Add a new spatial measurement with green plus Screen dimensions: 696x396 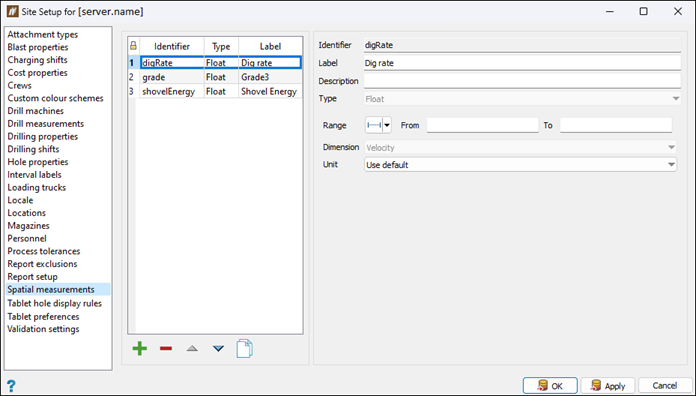139,348
